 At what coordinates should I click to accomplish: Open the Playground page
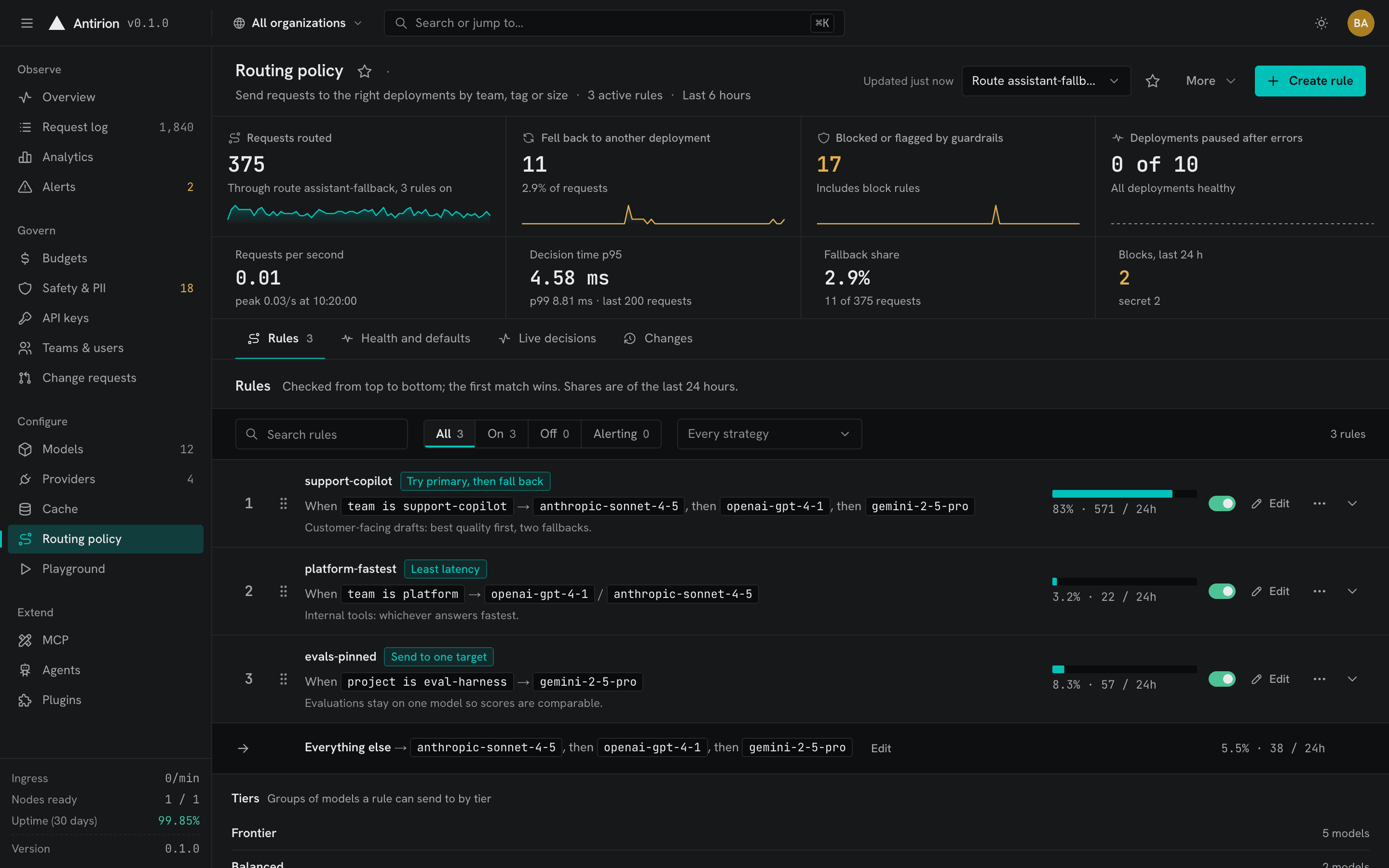point(106,569)
